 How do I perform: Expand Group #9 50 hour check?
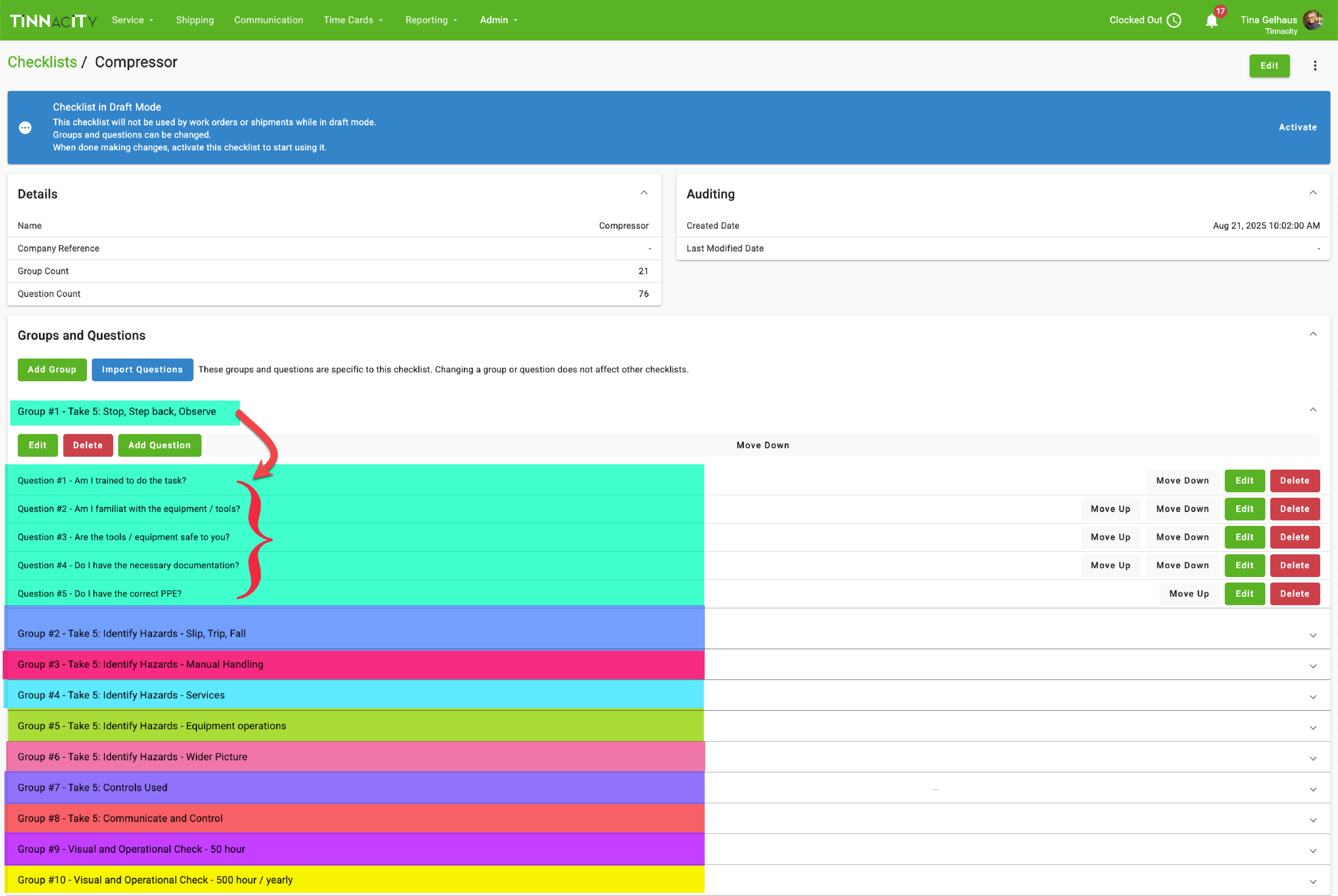1313,851
